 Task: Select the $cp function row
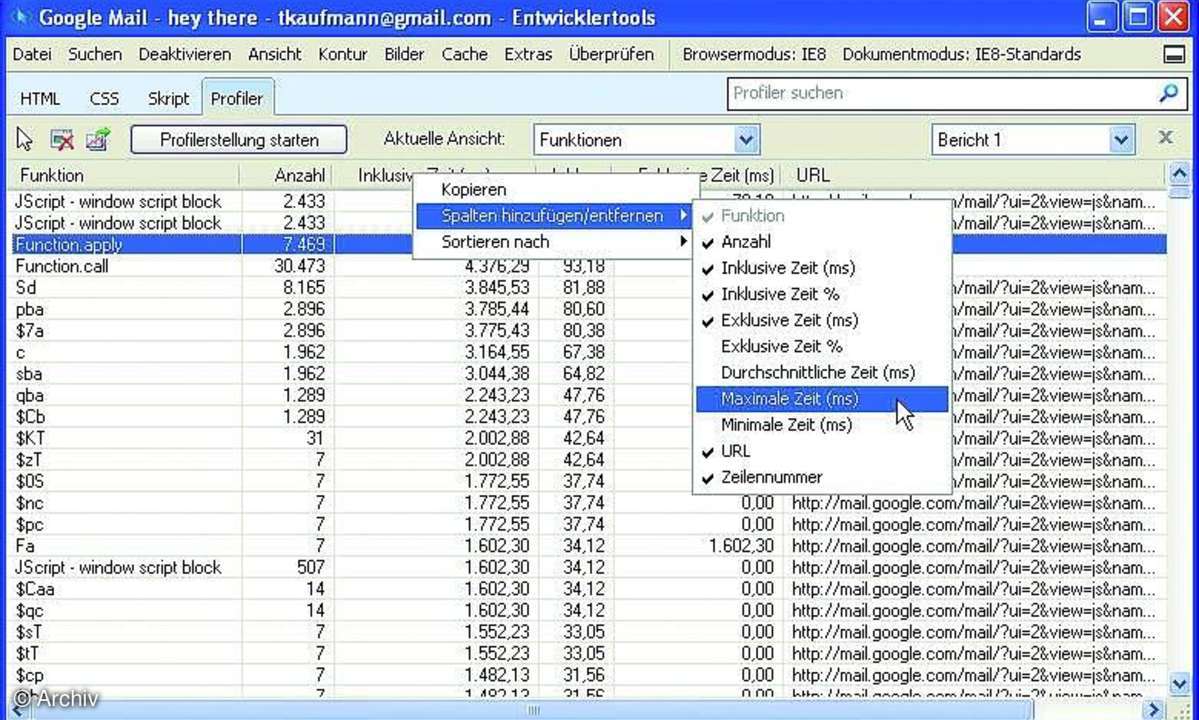(589, 675)
